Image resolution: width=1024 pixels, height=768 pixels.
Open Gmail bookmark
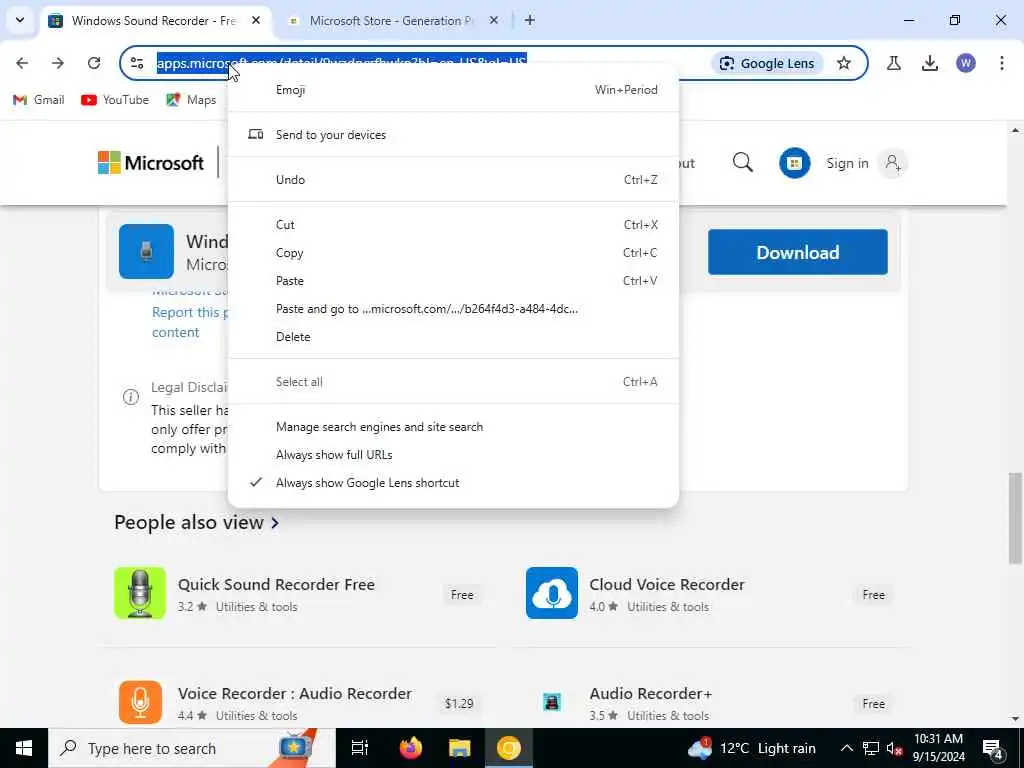(x=39, y=100)
